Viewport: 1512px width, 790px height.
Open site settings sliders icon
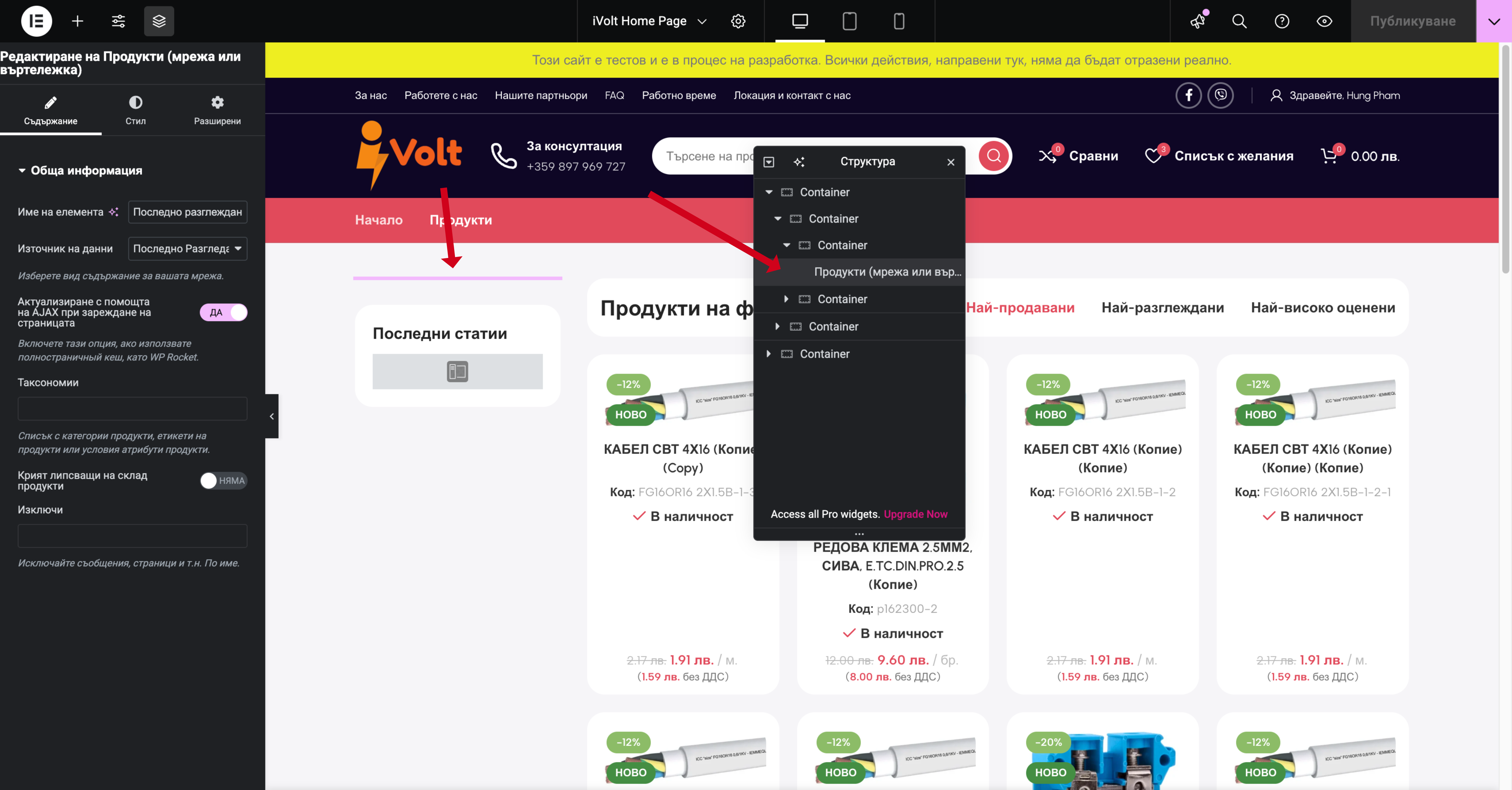118,21
